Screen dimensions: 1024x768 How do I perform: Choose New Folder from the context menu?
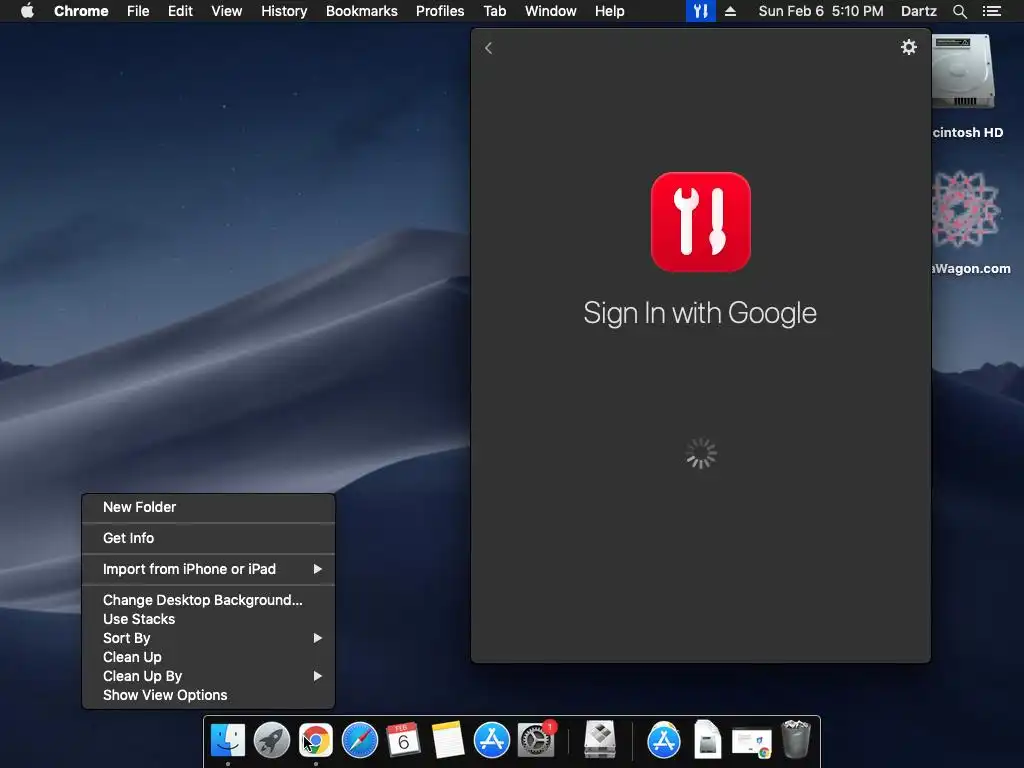[x=208, y=507]
